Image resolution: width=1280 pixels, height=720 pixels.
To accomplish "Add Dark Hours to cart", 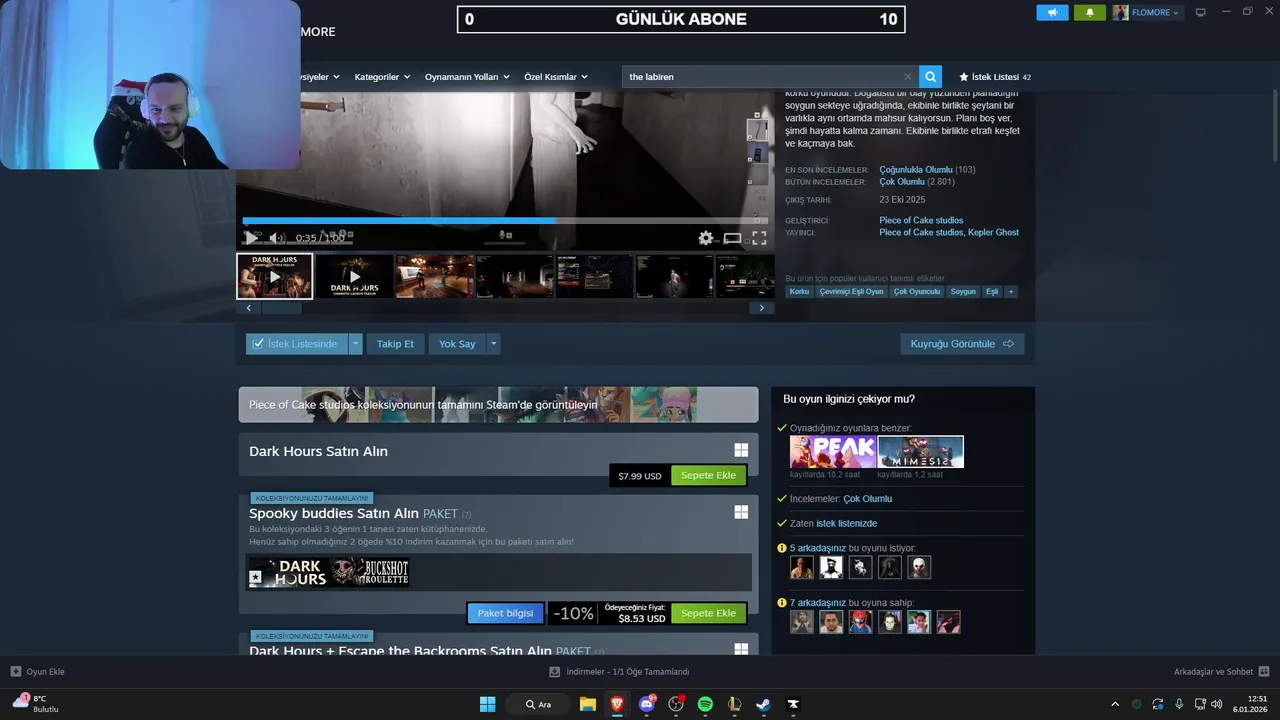I will [709, 476].
